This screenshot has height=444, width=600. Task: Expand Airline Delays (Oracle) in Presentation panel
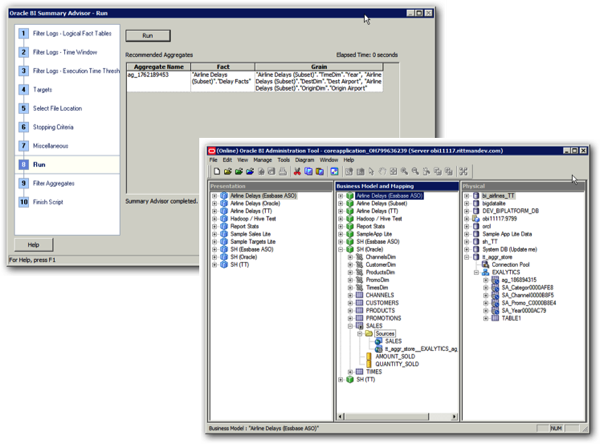215,203
